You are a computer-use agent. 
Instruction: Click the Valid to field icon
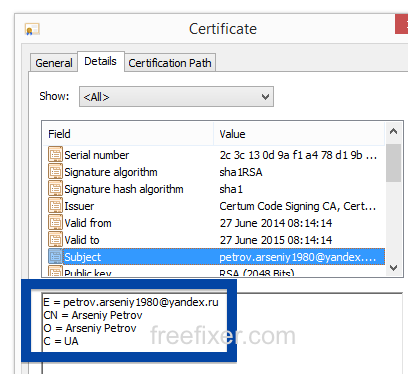click(55, 240)
